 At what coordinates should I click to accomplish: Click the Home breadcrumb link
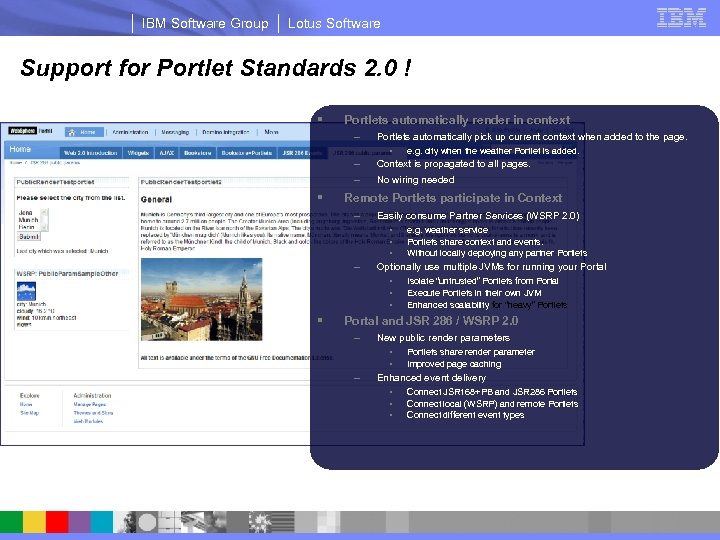coord(16,163)
